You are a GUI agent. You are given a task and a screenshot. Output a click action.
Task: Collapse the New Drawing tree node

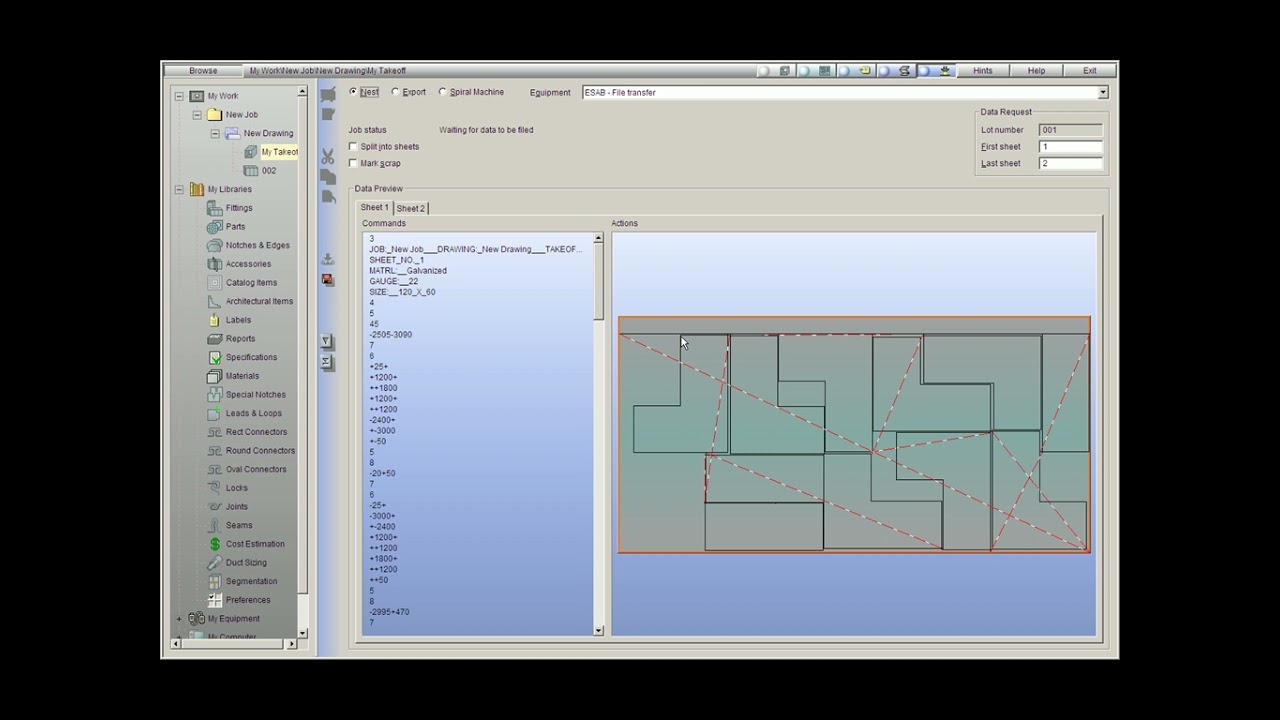tap(215, 133)
